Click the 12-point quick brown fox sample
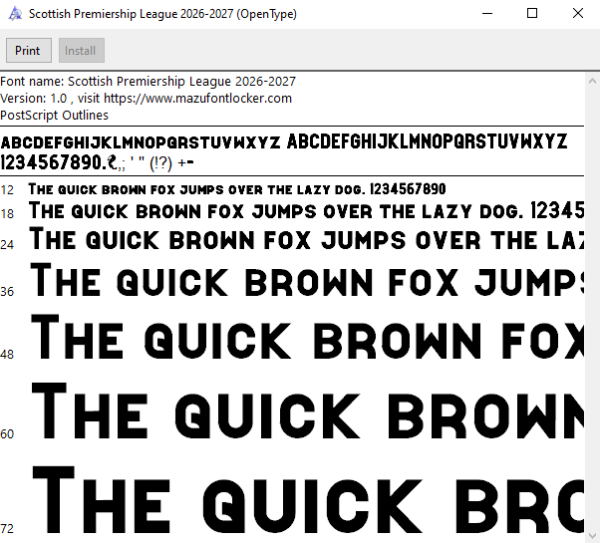 tap(237, 189)
